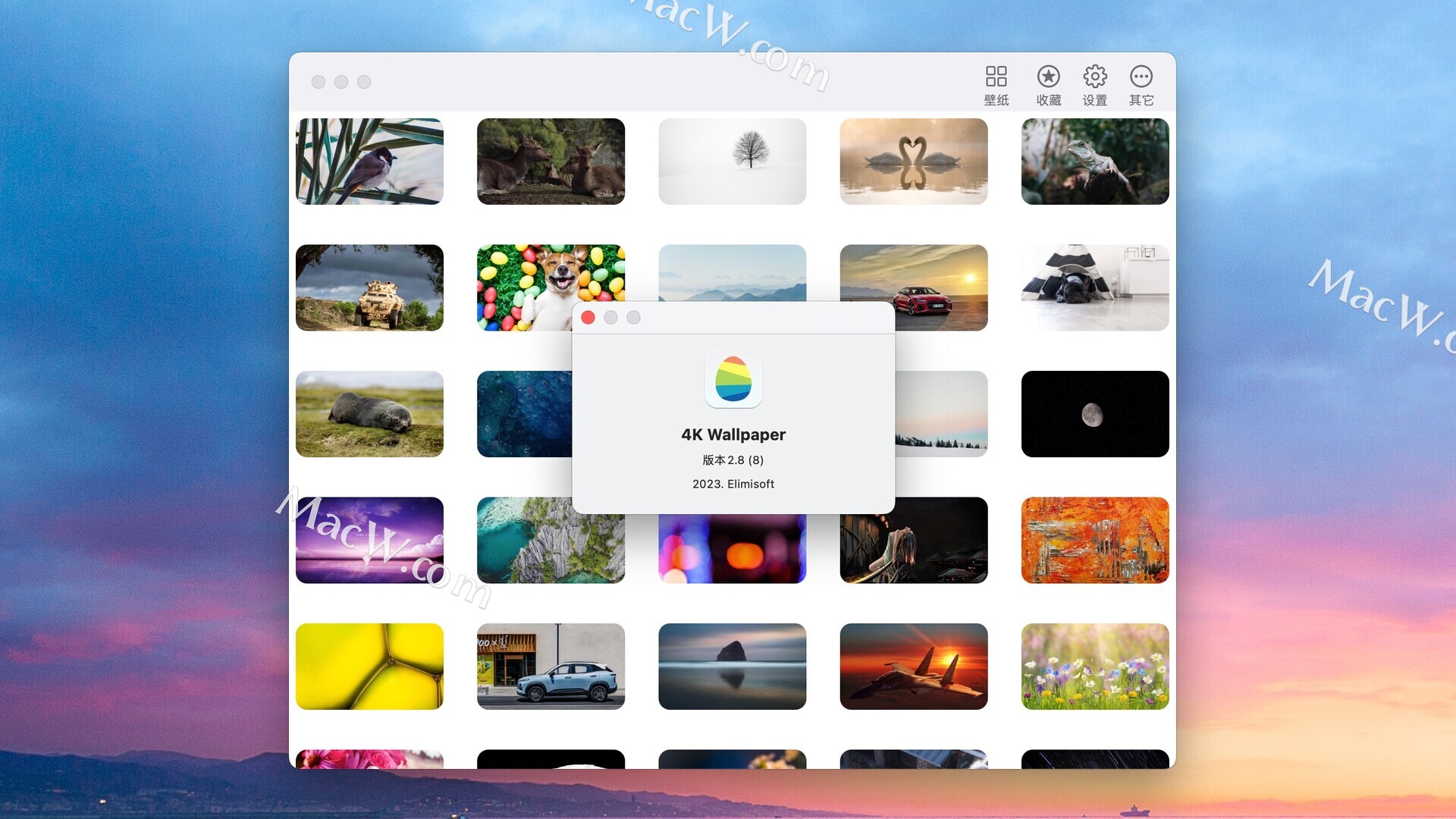Open the 壁纸 wallpaper grid view
The height and width of the screenshot is (819, 1456).
click(x=996, y=85)
